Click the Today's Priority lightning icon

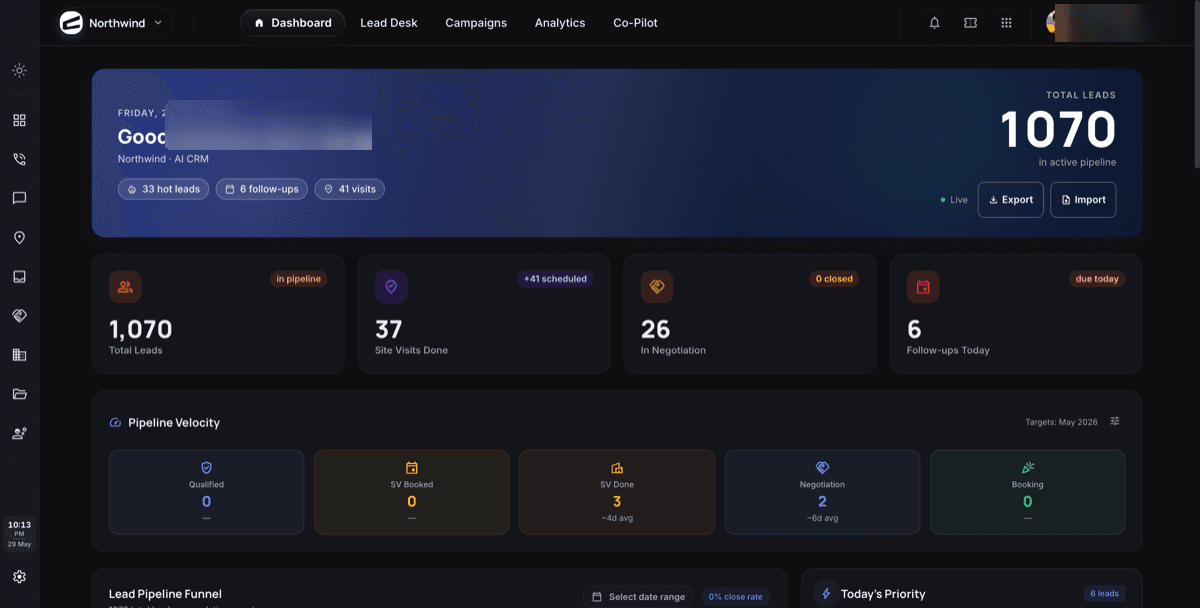826,594
